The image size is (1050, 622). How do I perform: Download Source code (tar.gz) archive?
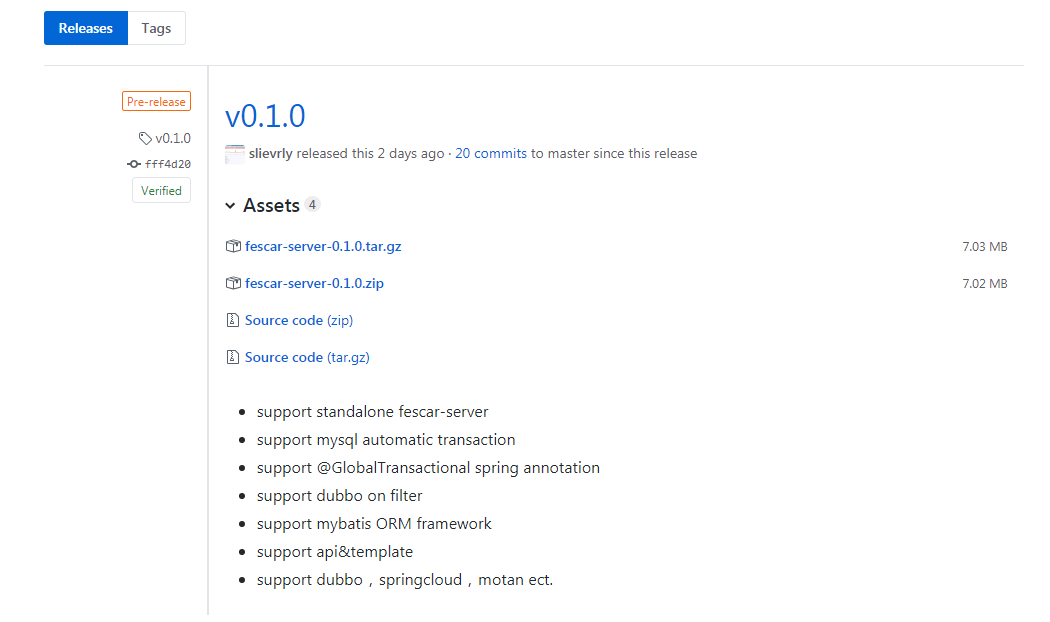(306, 357)
